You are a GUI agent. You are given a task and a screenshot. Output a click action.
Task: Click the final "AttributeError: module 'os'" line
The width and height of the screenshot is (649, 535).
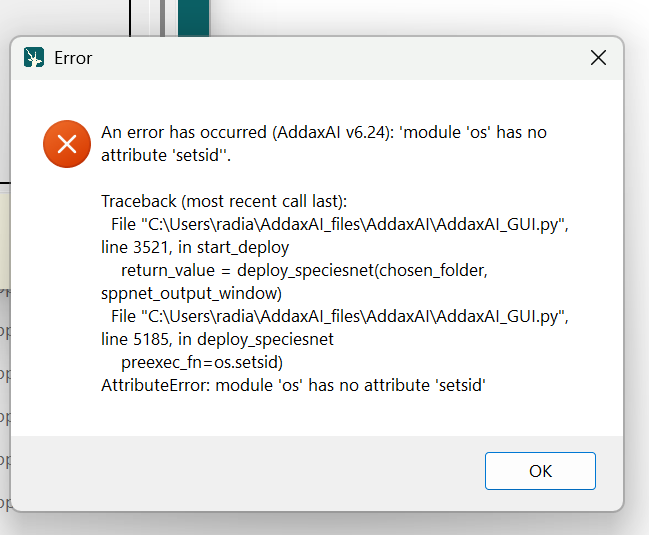click(x=293, y=385)
